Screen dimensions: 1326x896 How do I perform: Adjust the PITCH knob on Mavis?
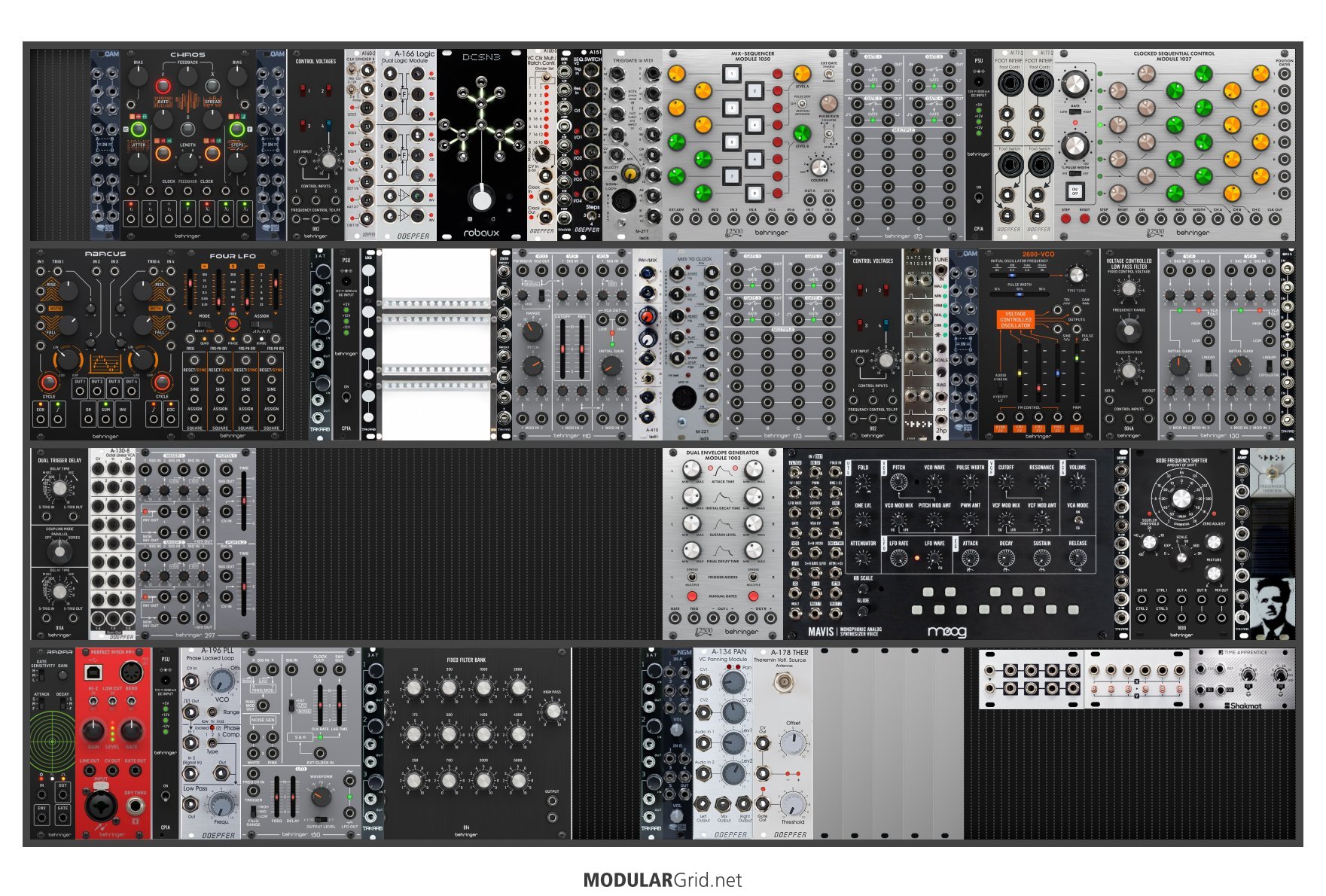pyautogui.click(x=898, y=483)
